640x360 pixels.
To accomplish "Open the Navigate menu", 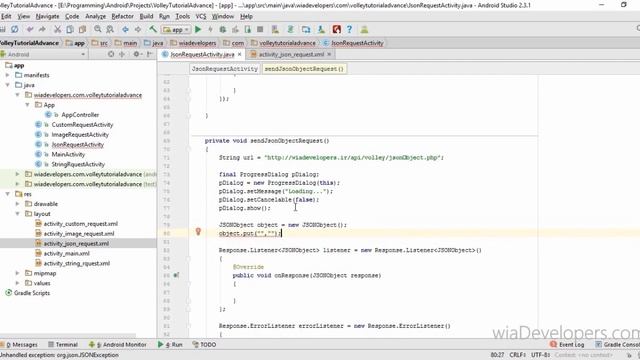I will tap(47, 16).
